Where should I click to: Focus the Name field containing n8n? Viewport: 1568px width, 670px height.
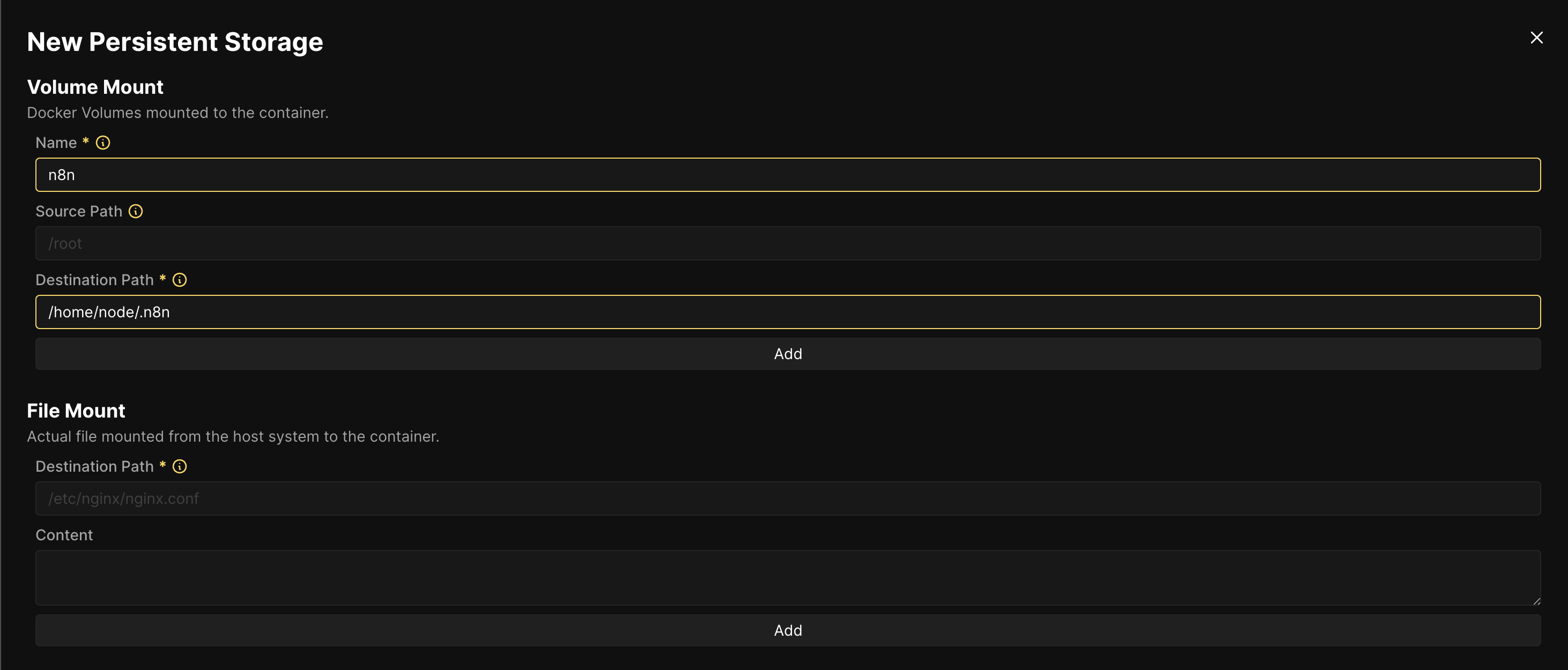coord(788,175)
